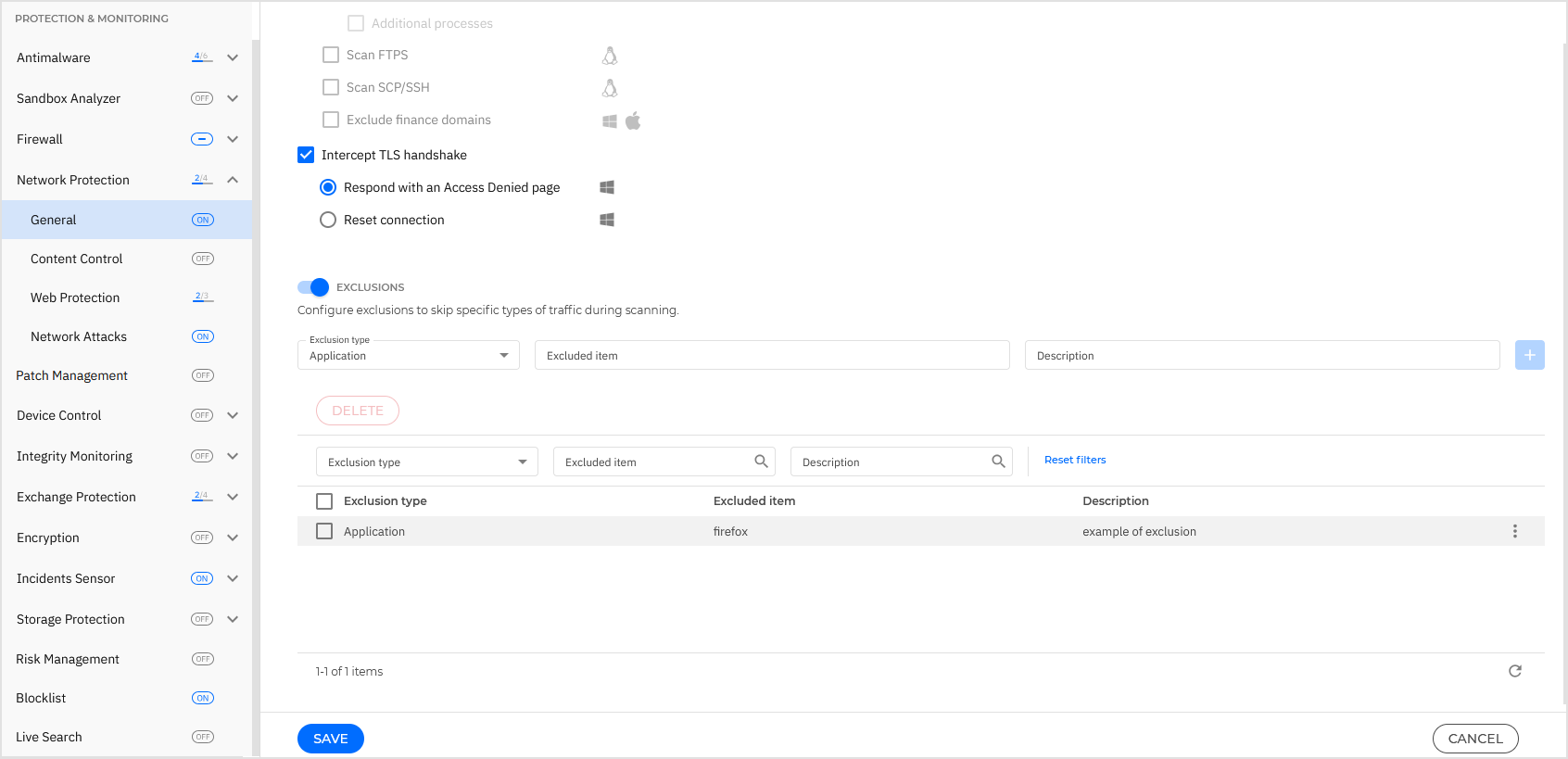The image size is (1568, 759).
Task: Click the Reset filters link
Action: click(1075, 460)
